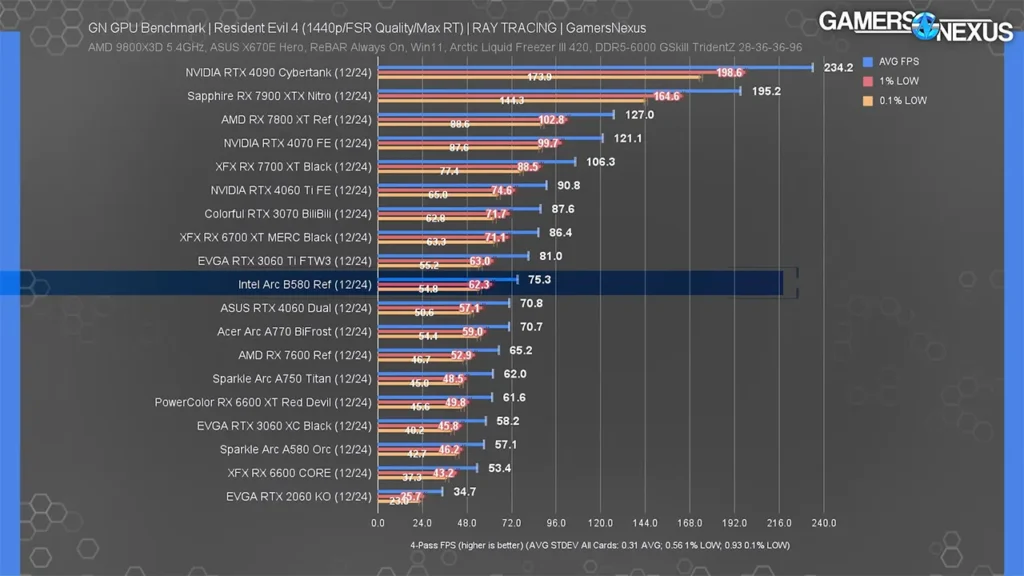
Task: Click the 'NVIDIA RTX 4070 FE (12/24)' label
Action: coord(297,143)
